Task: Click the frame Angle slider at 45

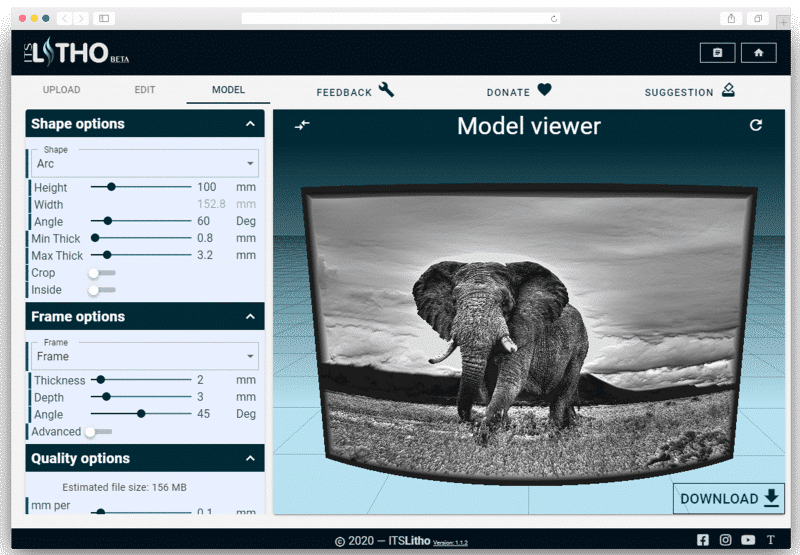Action: [141, 414]
